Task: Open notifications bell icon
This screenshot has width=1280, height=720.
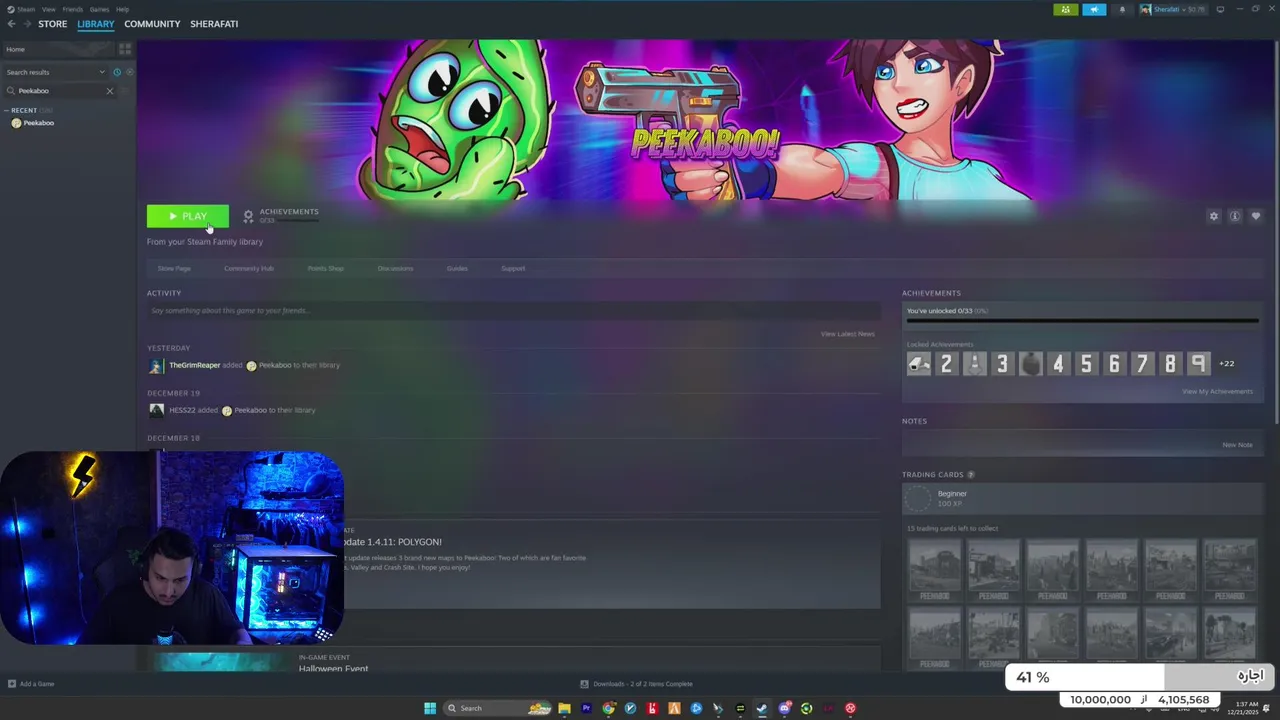Action: click(1122, 10)
